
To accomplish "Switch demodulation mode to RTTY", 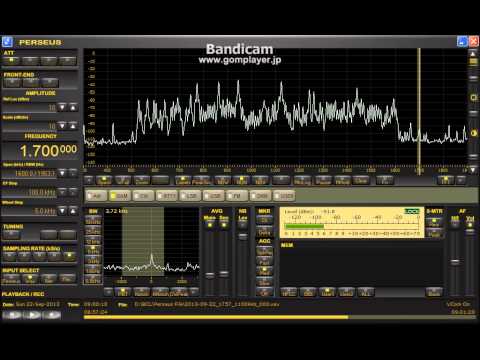I will 166,196.
